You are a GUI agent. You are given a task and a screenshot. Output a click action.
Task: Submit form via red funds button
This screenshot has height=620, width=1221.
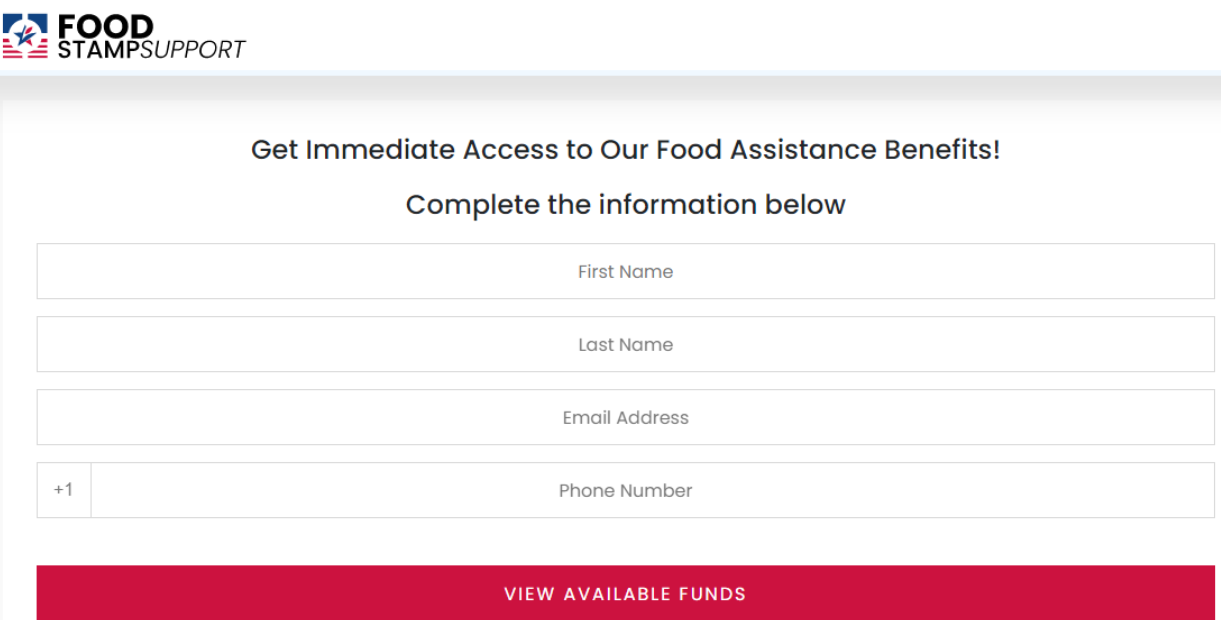click(625, 593)
